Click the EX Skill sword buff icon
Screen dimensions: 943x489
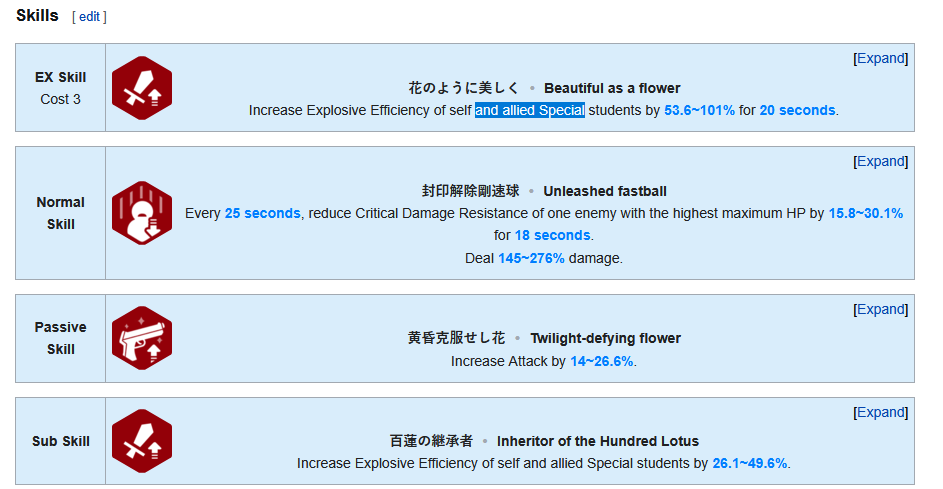142,88
